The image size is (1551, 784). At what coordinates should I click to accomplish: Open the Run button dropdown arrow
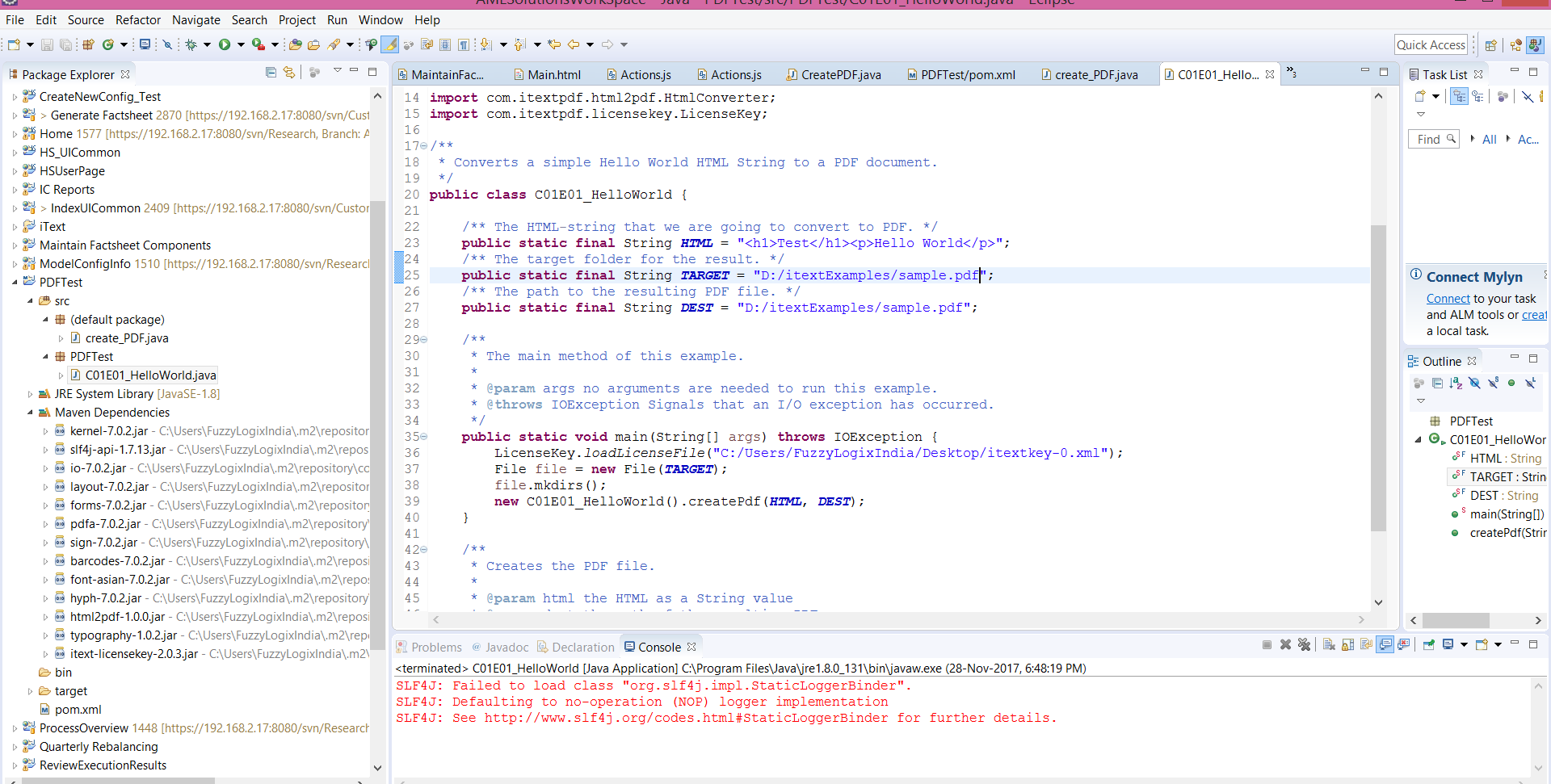pos(241,44)
